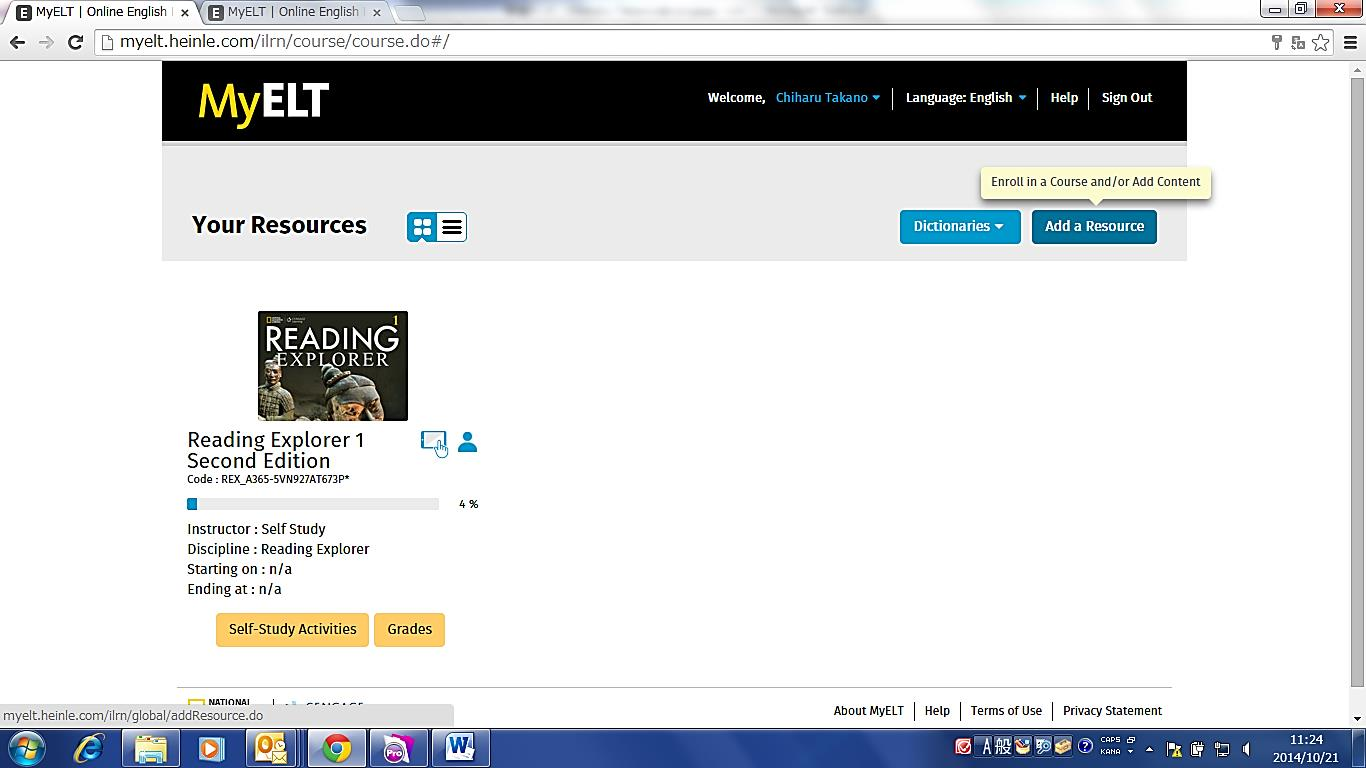Screen dimensions: 1366x768
Task: Click the translate page icon
Action: click(x=1298, y=42)
